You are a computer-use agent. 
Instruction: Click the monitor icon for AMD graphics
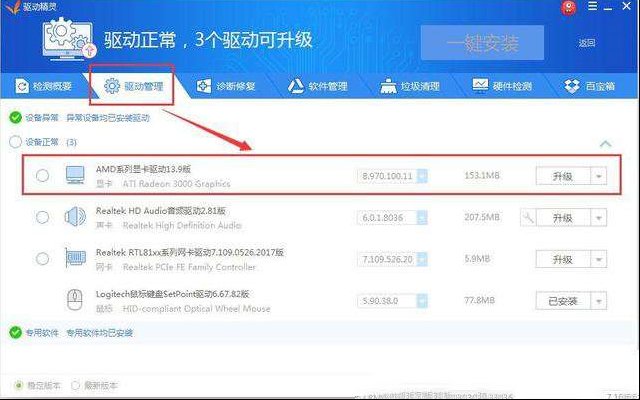point(76,175)
